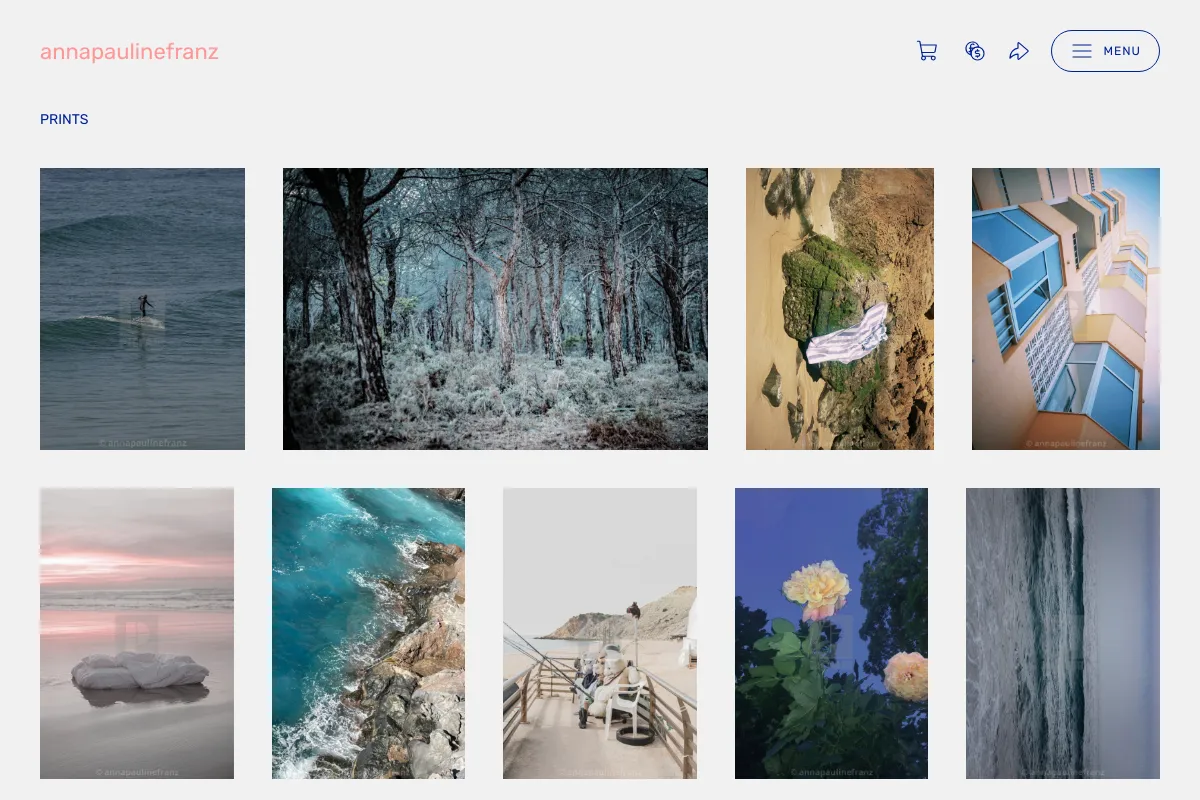Click the currency selector coin icon
The width and height of the screenshot is (1200, 800).
point(975,51)
